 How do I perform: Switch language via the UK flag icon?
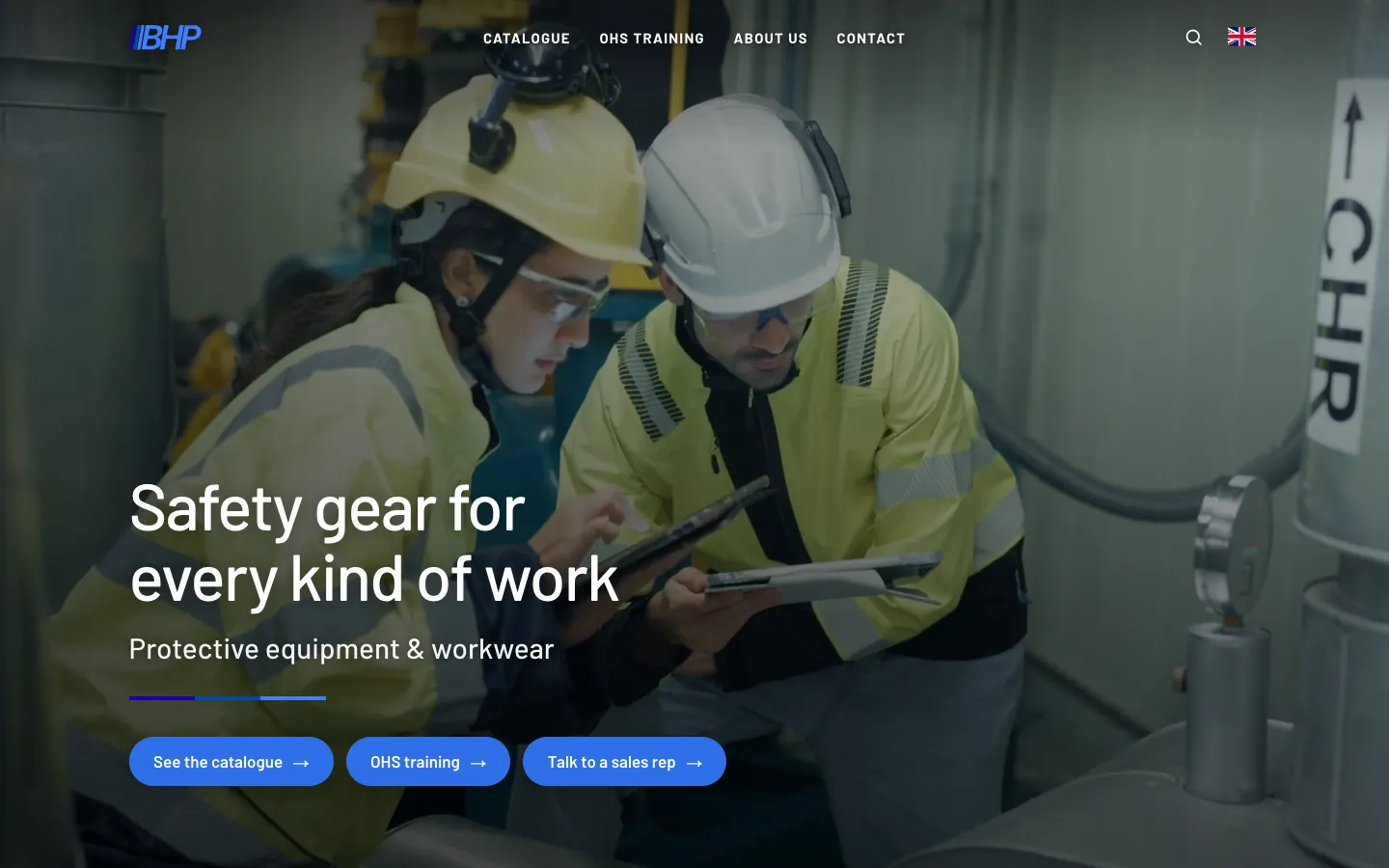[1241, 37]
